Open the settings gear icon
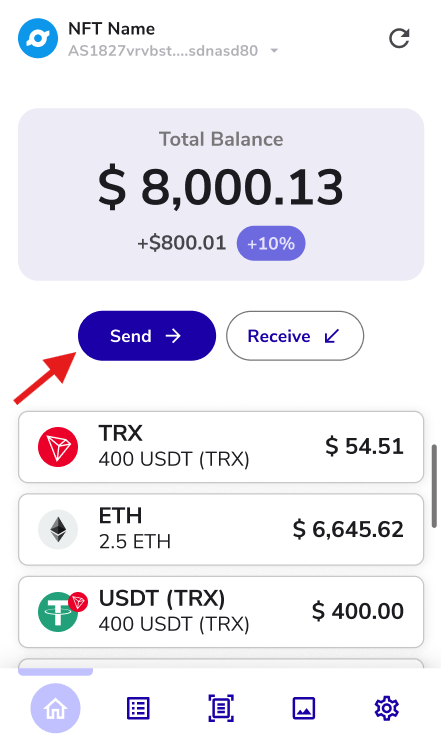 [x=387, y=708]
